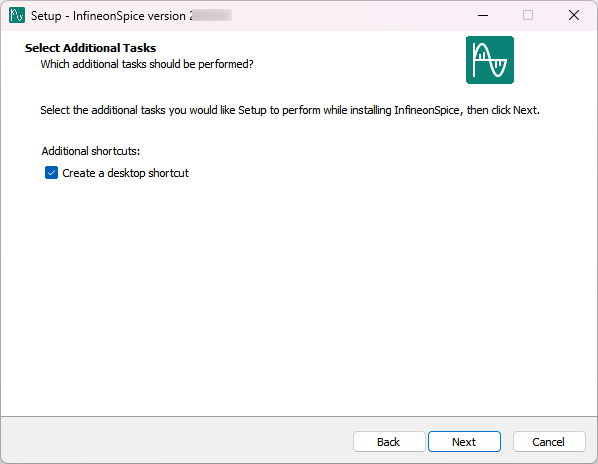Click the "Select Additional Tasks" heading
Image resolution: width=598 pixels, height=464 pixels.
(90, 48)
